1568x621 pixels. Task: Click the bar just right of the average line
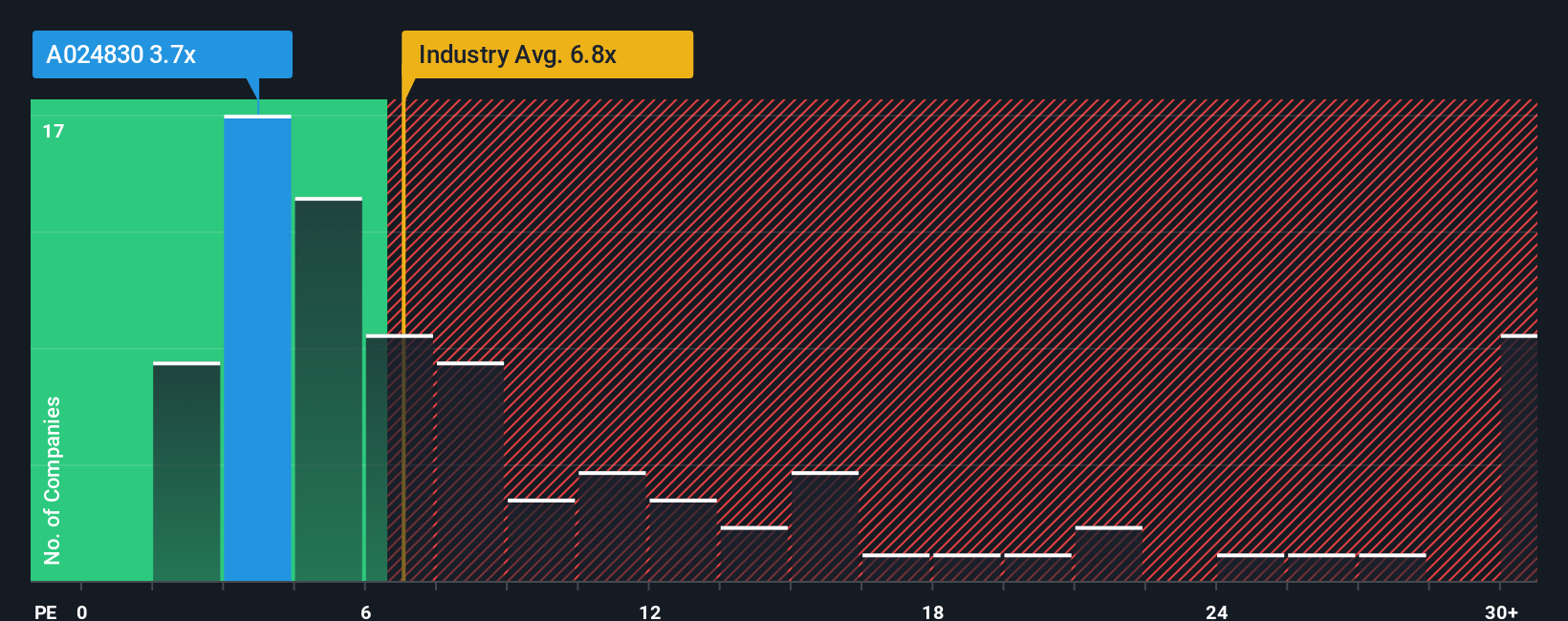tap(469, 471)
